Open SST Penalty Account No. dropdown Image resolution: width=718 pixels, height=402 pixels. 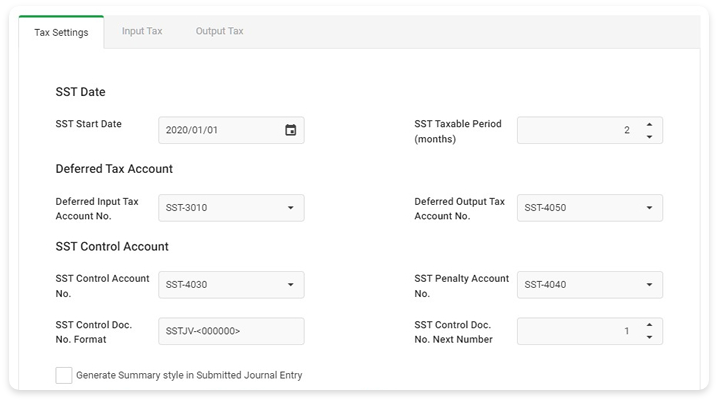[x=649, y=285]
